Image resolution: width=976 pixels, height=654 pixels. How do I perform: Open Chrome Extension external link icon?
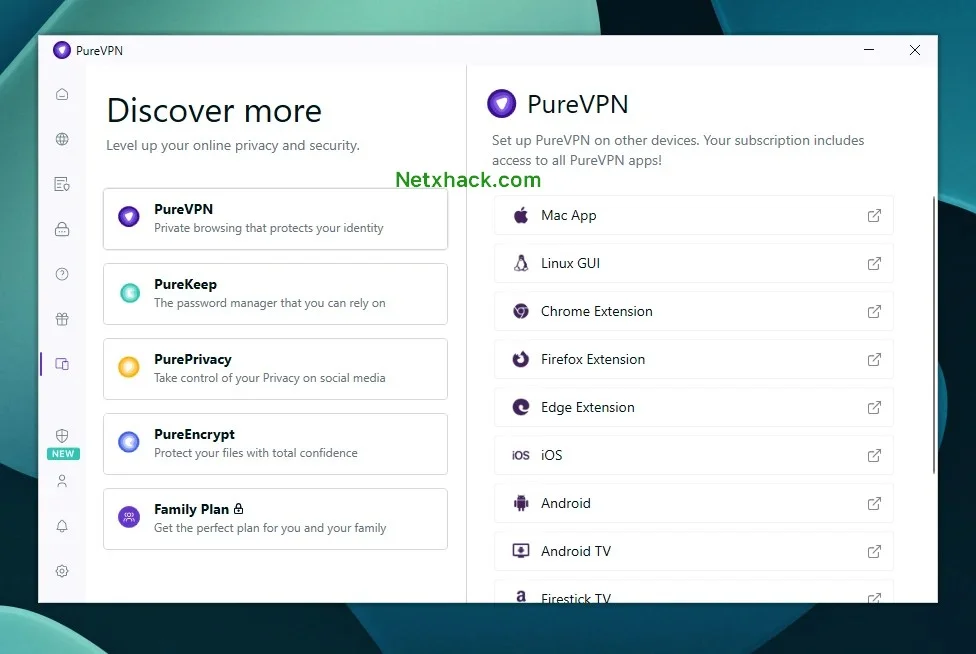[874, 311]
